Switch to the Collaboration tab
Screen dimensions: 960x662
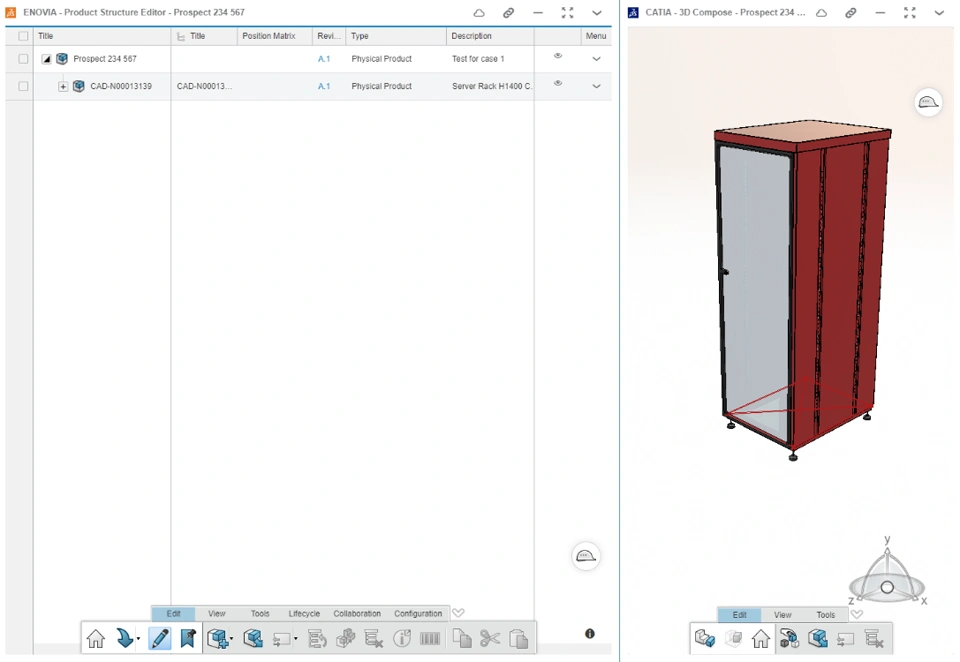click(357, 614)
